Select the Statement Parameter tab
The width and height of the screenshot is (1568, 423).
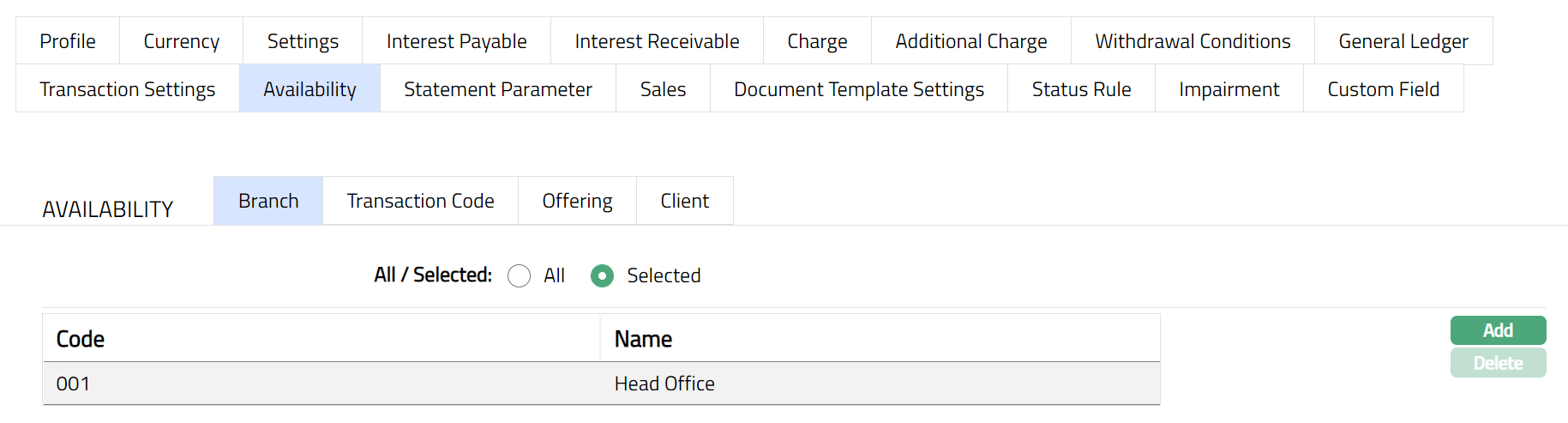[497, 89]
